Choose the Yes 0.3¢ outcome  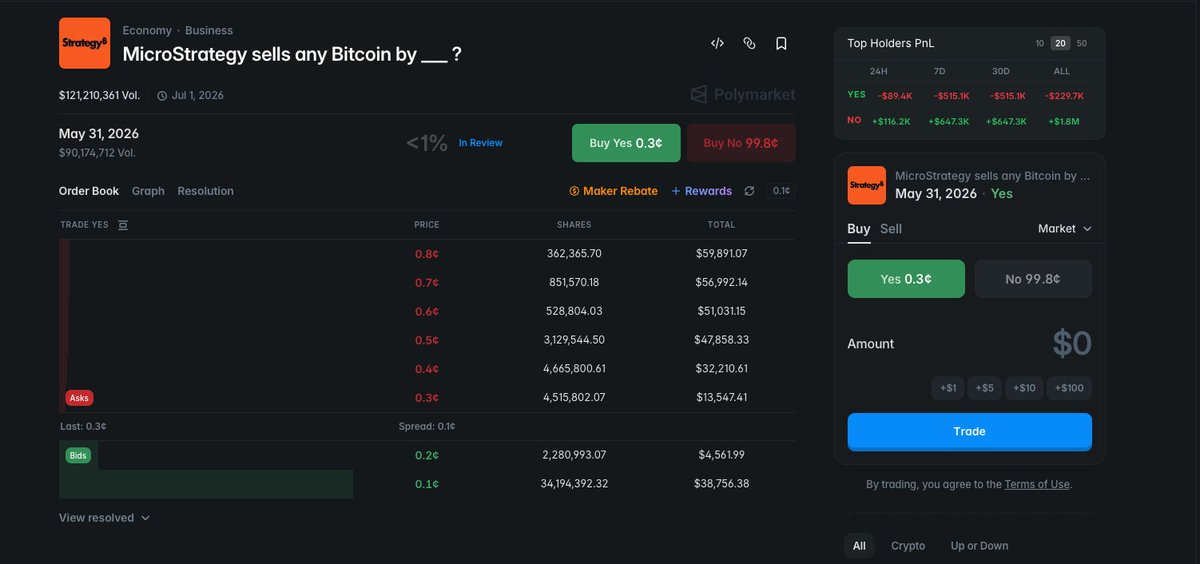pos(906,279)
